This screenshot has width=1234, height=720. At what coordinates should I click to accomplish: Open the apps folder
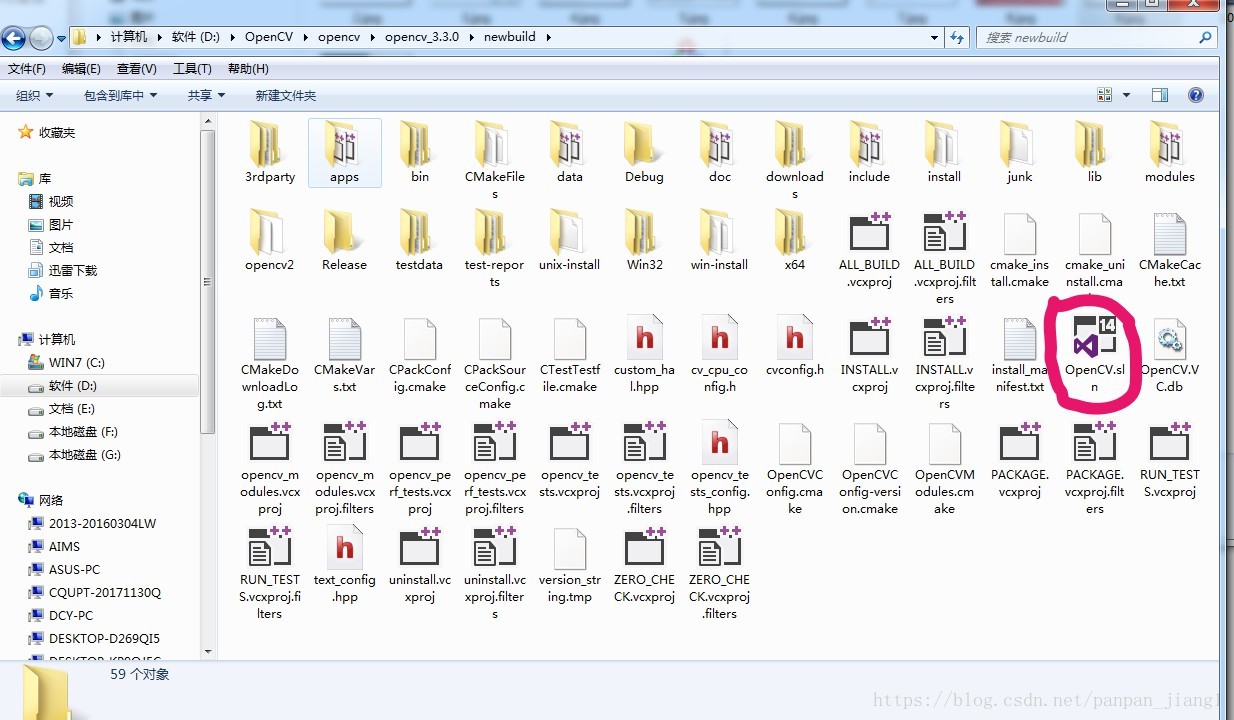344,153
